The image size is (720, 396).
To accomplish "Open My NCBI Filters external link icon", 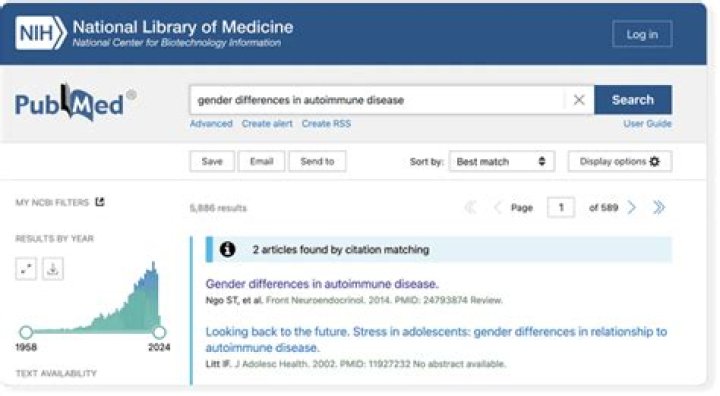I will click(x=100, y=202).
